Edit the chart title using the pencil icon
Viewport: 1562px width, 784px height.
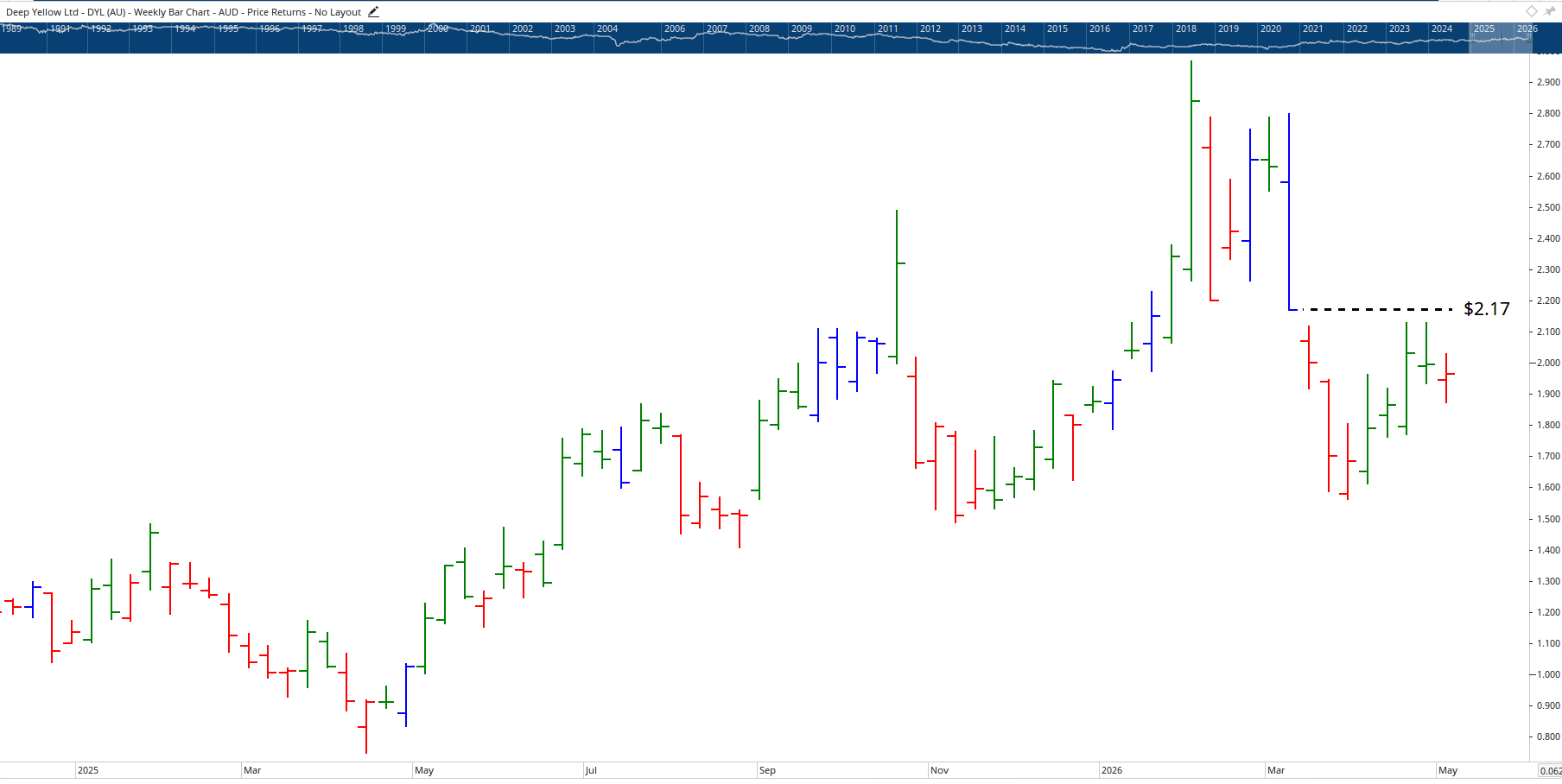tap(372, 11)
